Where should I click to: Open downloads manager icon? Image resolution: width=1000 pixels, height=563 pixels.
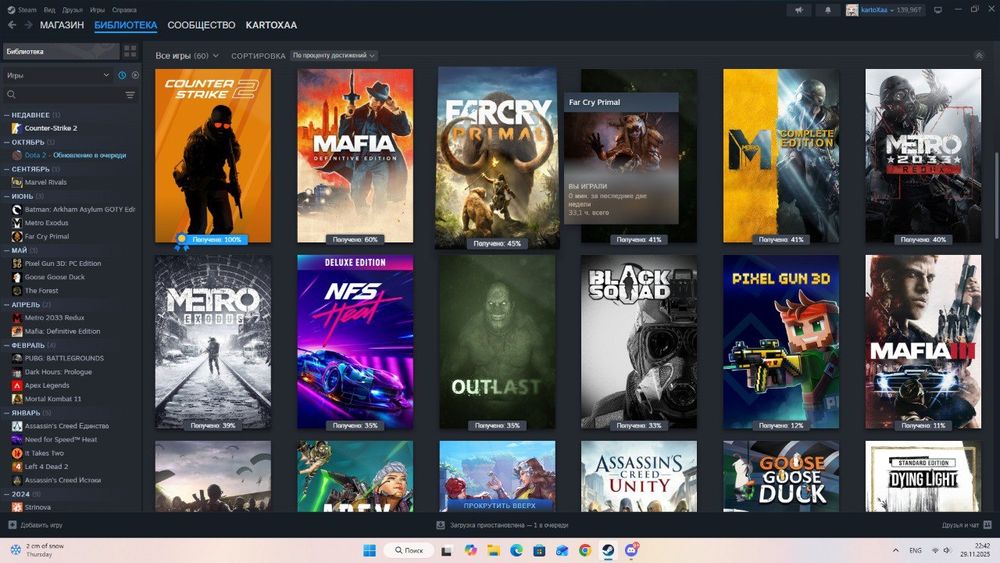(440, 525)
